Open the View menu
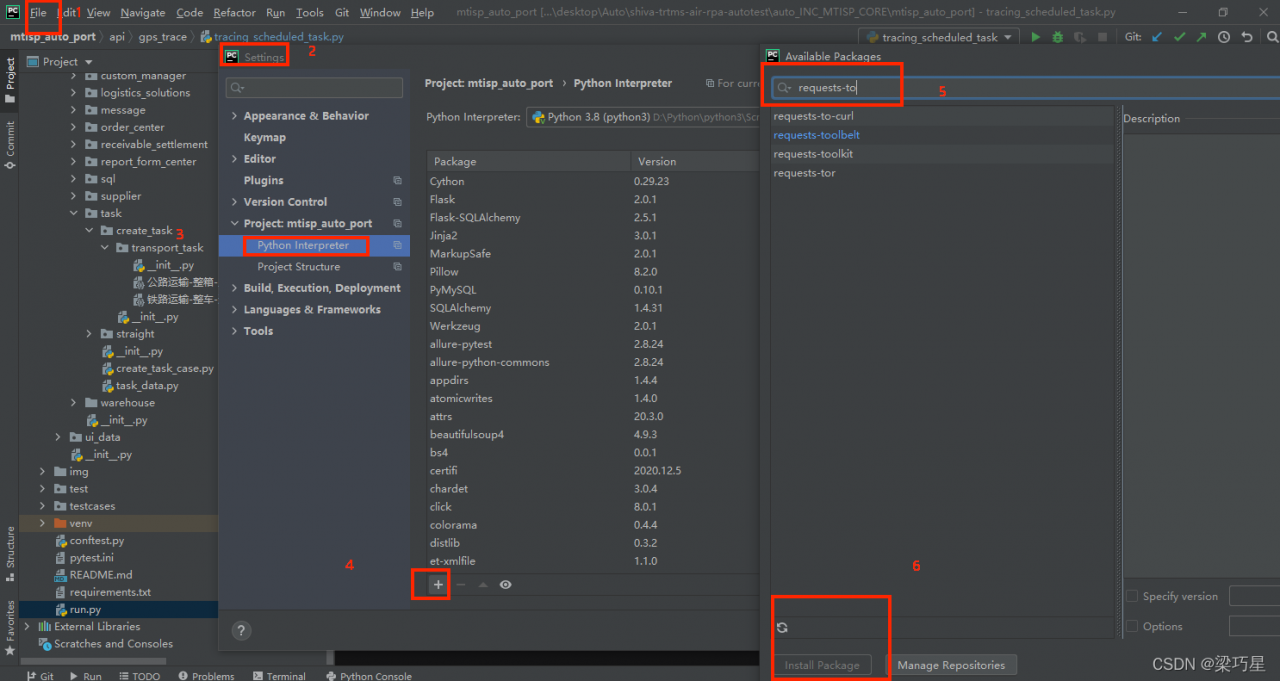Screen dimensions: 1280x681 [98, 13]
